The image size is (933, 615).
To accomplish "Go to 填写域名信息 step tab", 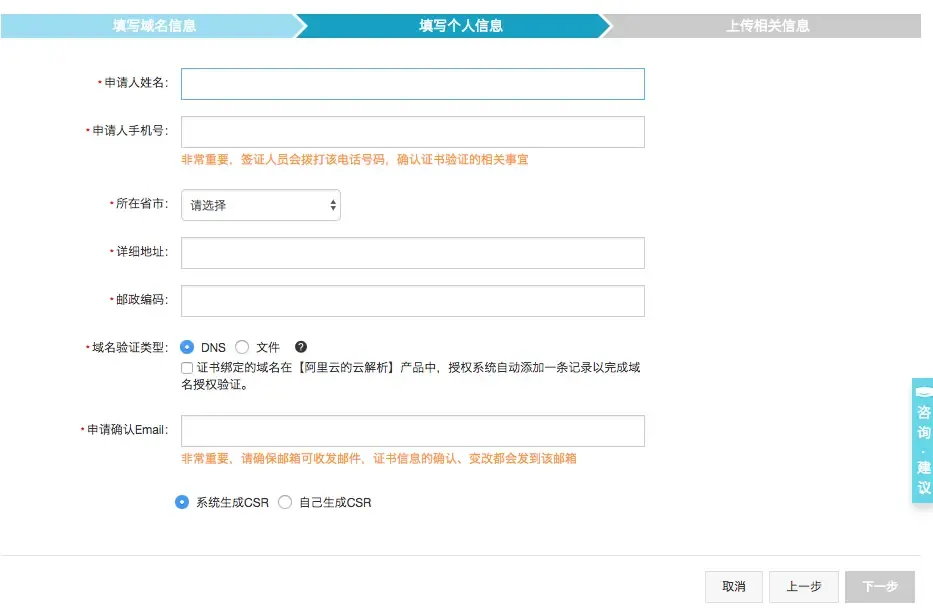I will (154, 26).
